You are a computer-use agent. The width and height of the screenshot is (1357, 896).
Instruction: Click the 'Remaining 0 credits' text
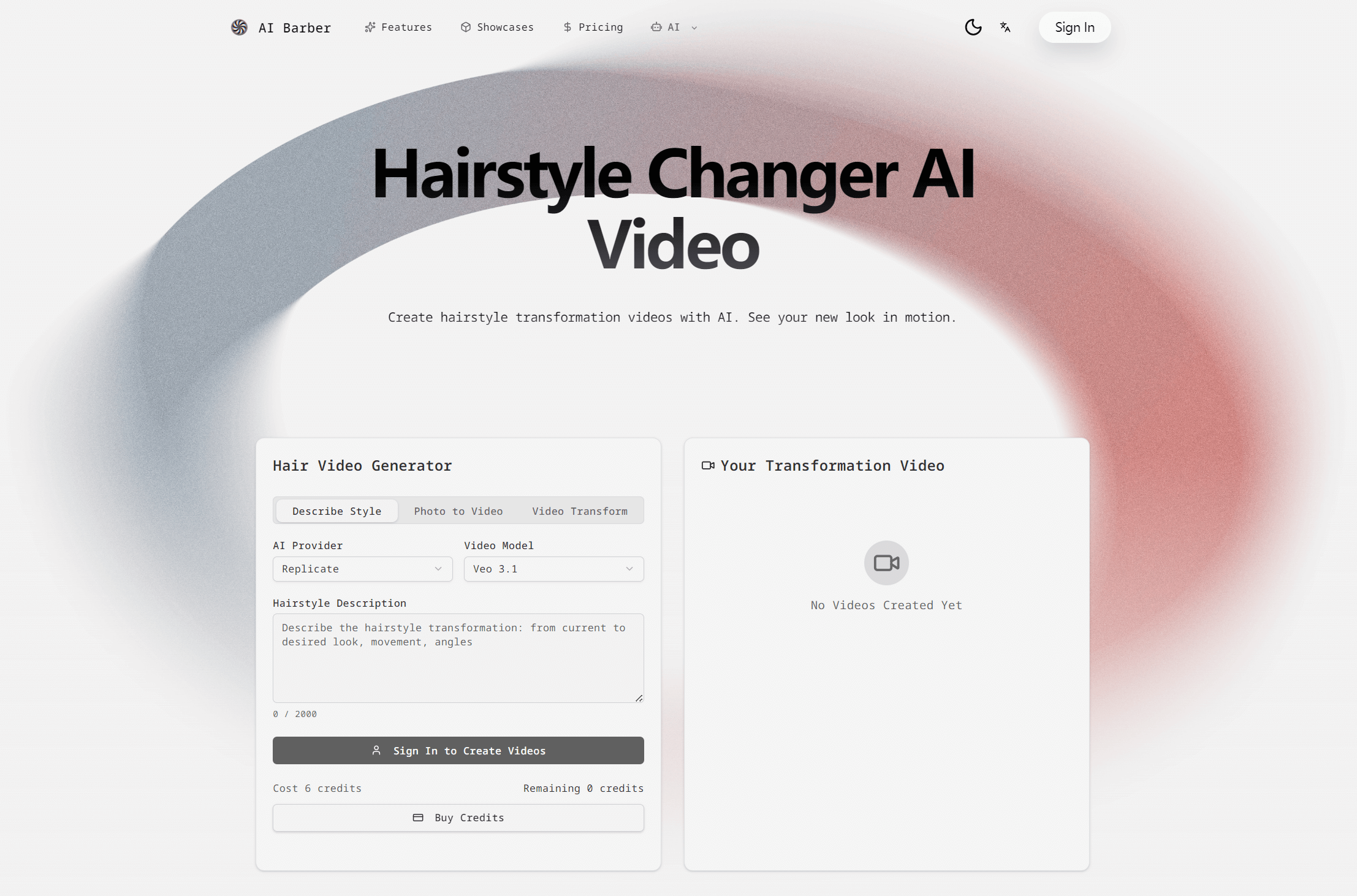pyautogui.click(x=583, y=788)
